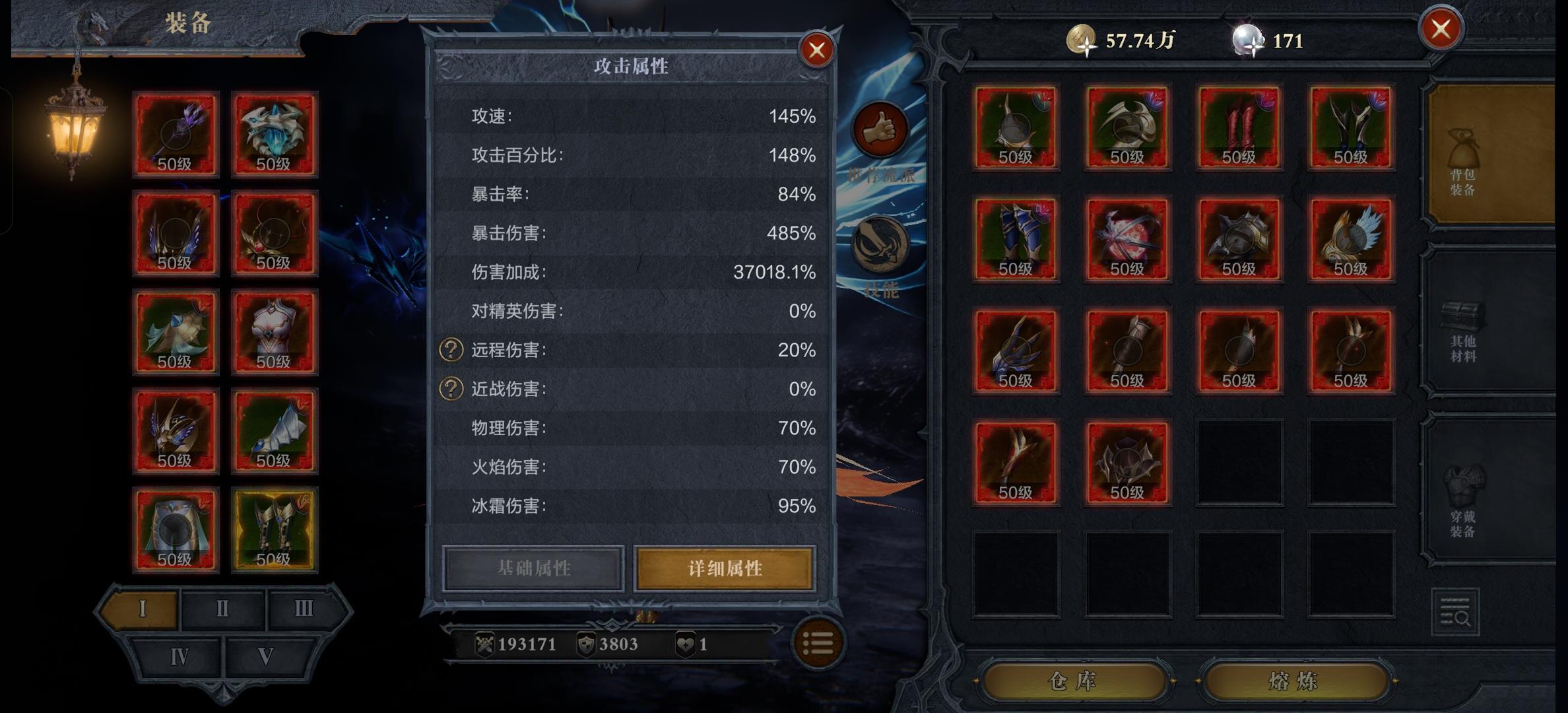Click the inventory search filter icon
Image resolution: width=1568 pixels, height=713 pixels.
(1455, 612)
